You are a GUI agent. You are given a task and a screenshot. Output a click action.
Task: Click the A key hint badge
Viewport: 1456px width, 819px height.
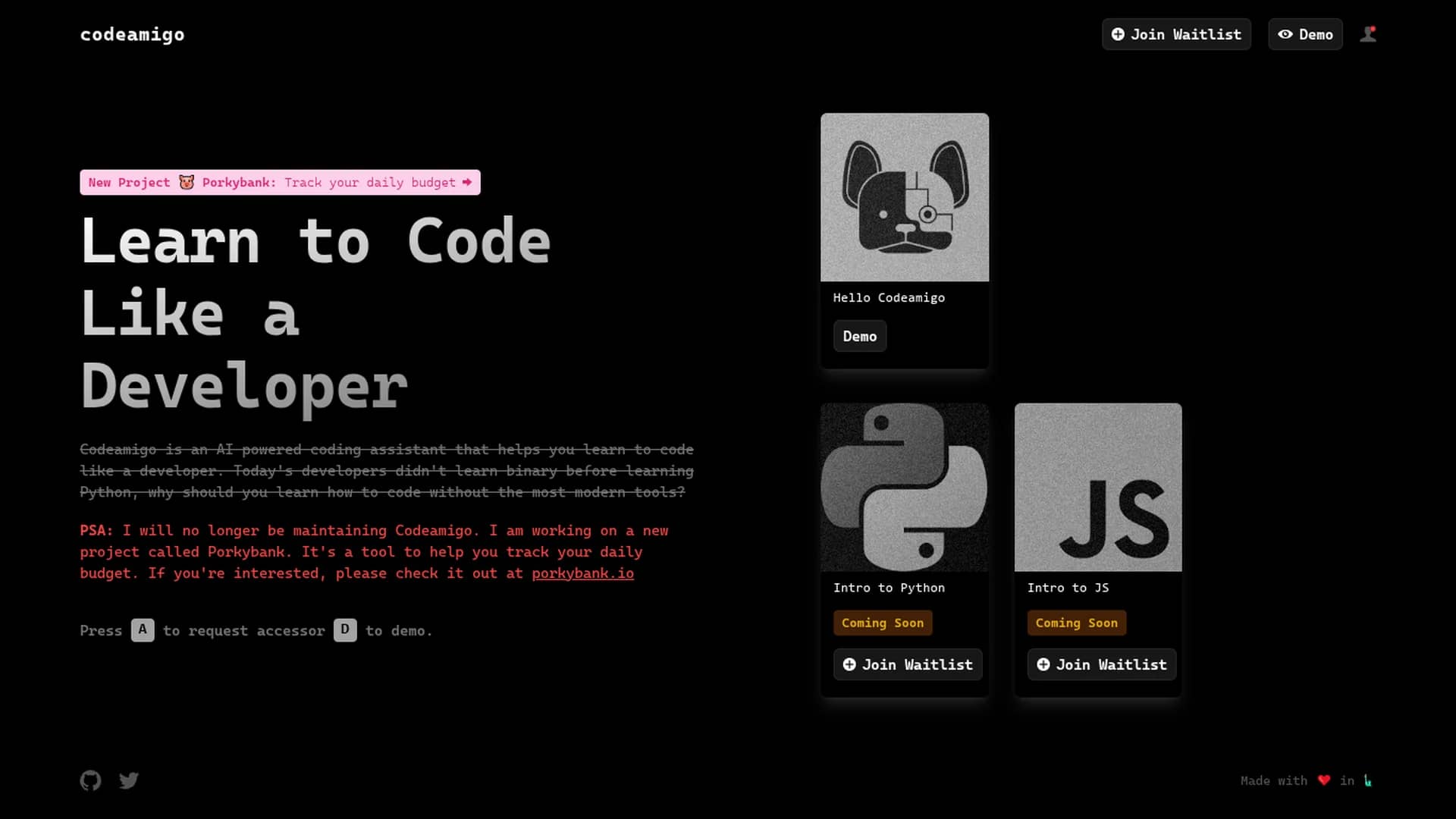(x=143, y=630)
